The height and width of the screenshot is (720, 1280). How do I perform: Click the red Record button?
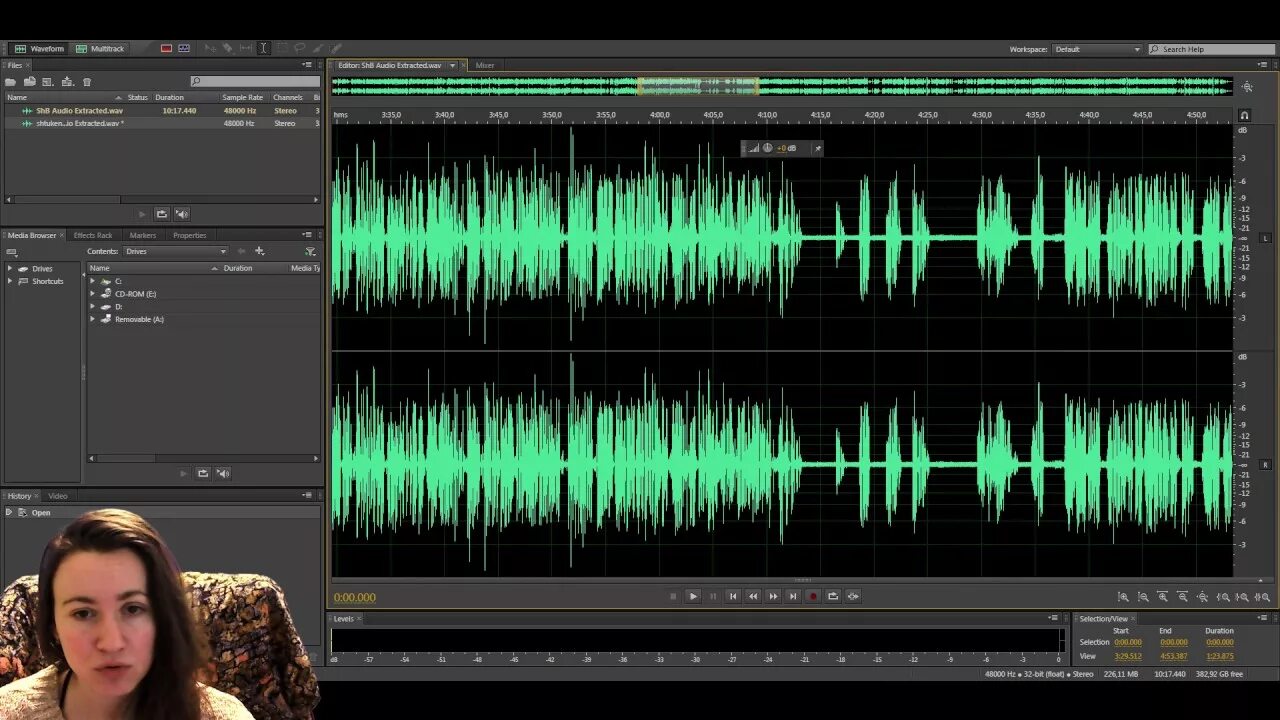coord(813,596)
